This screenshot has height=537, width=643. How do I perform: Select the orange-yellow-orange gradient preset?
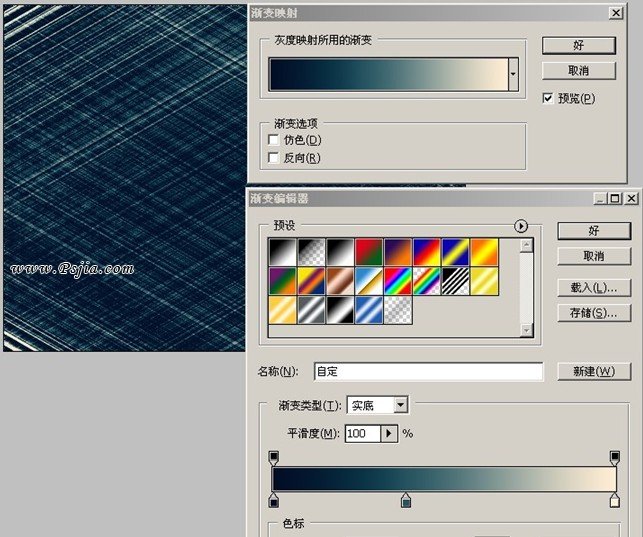pyautogui.click(x=484, y=252)
